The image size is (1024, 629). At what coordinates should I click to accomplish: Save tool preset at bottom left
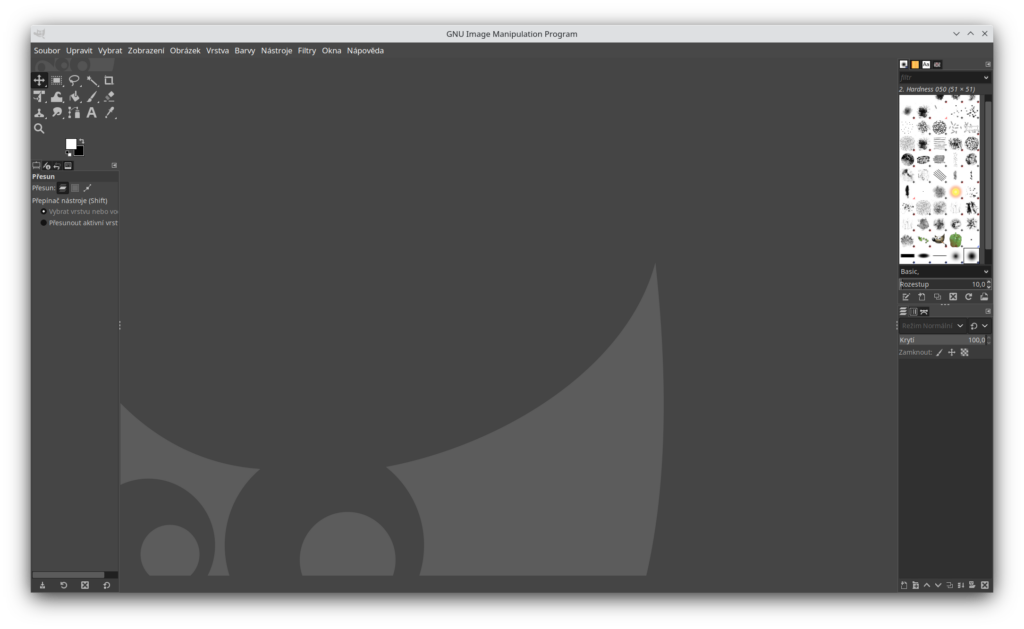42,585
